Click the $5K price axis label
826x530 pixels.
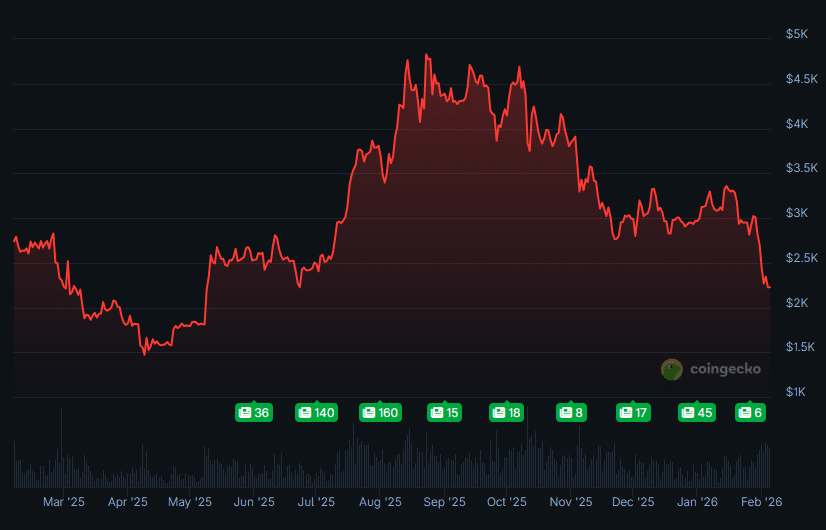pos(797,34)
